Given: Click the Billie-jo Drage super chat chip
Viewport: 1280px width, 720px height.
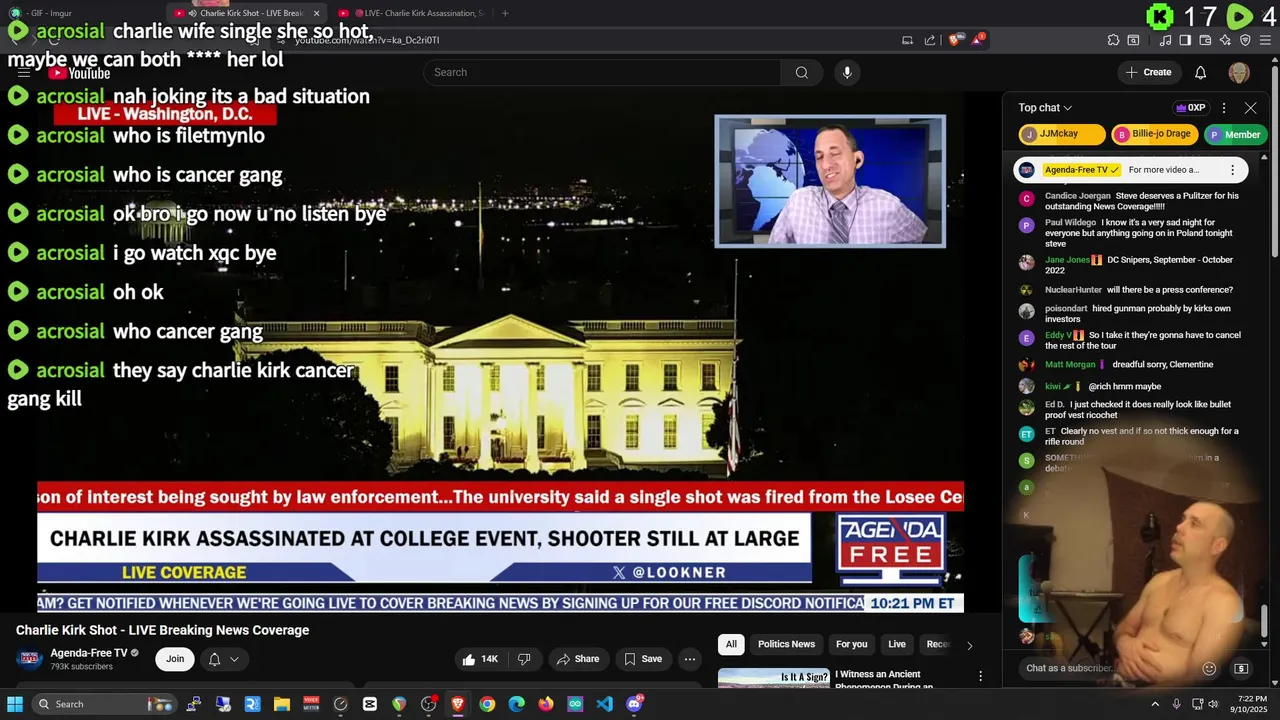Looking at the screenshot, I should point(1155,134).
